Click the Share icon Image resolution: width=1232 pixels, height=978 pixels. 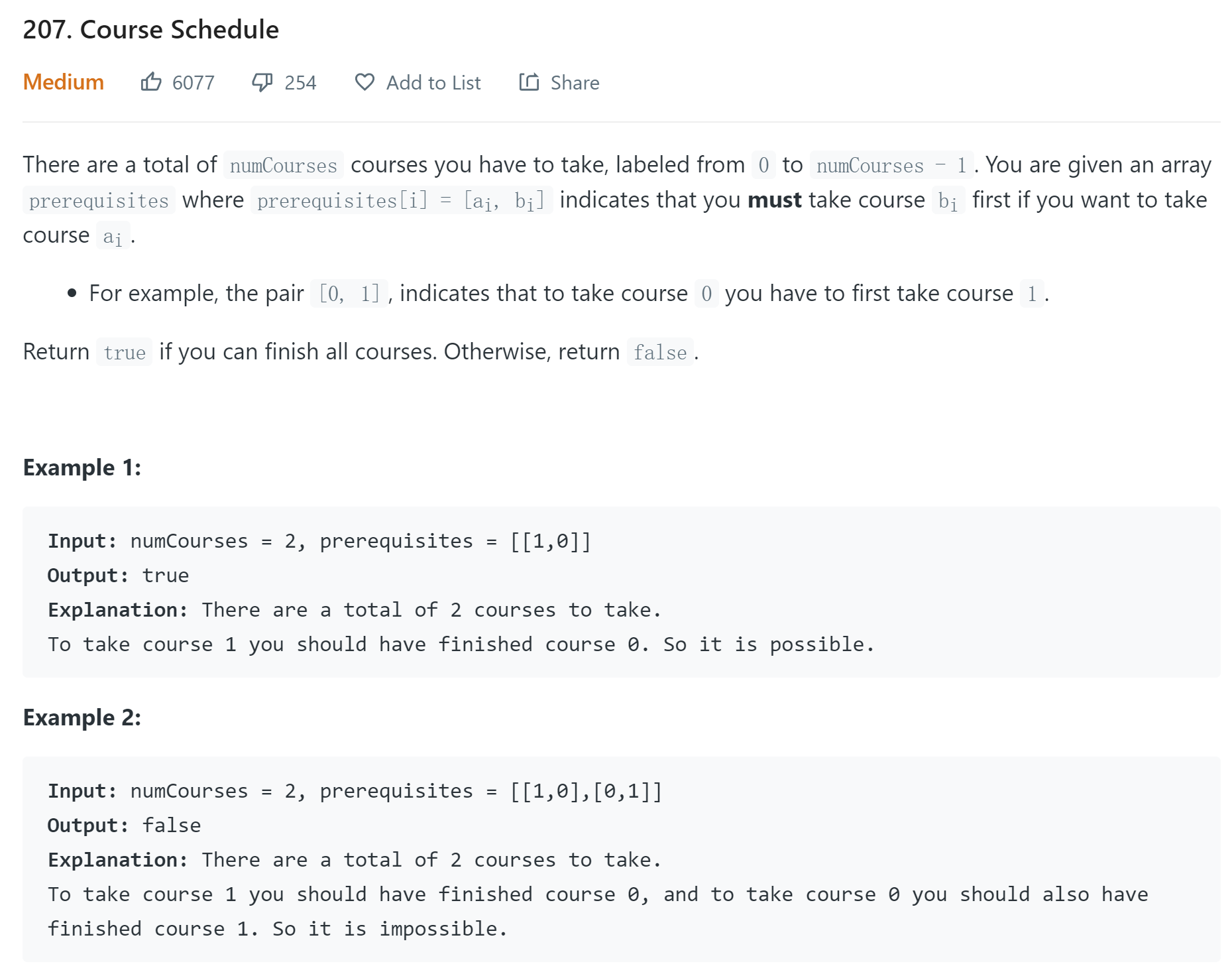pyautogui.click(x=529, y=82)
